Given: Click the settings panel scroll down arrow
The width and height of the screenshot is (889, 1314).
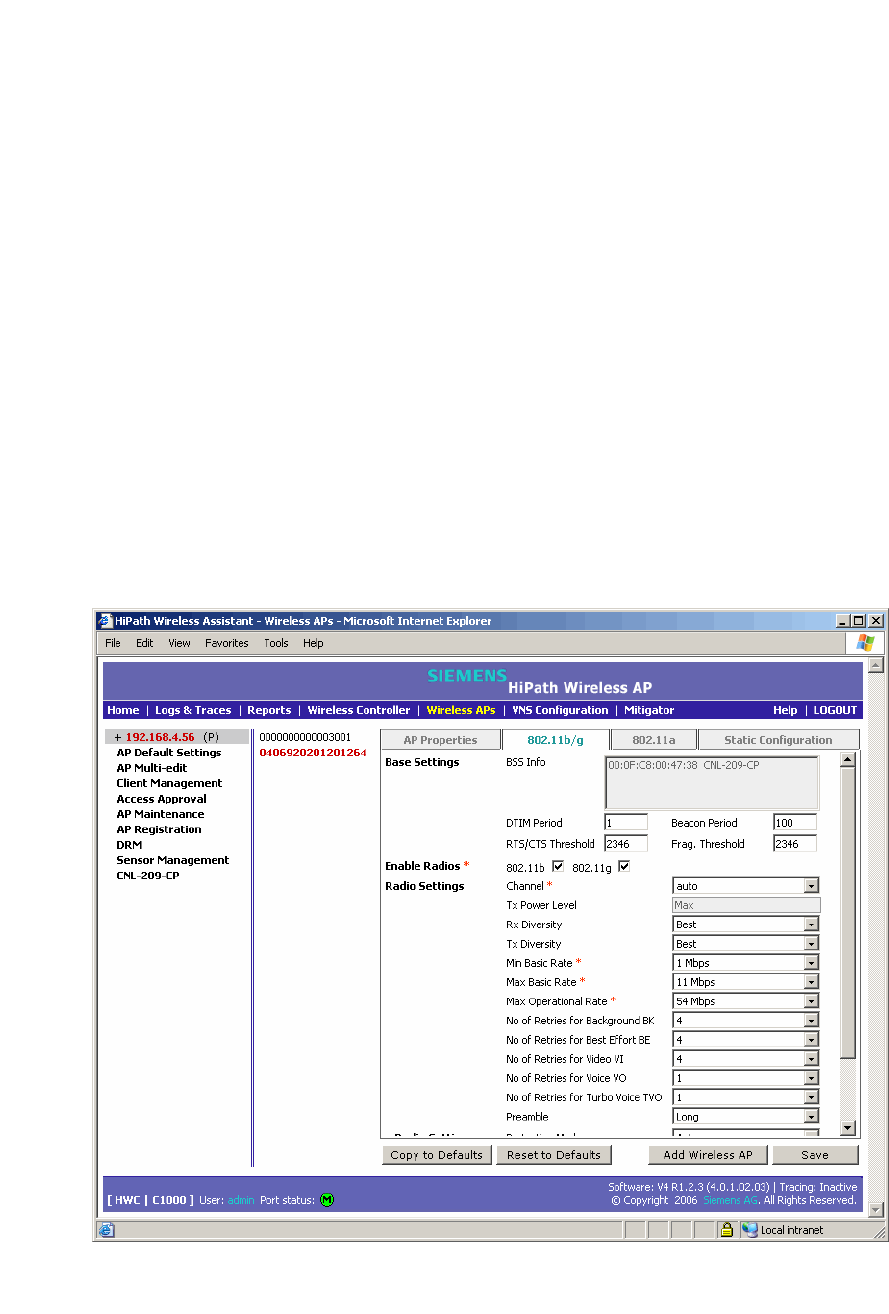Looking at the screenshot, I should click(x=848, y=1128).
